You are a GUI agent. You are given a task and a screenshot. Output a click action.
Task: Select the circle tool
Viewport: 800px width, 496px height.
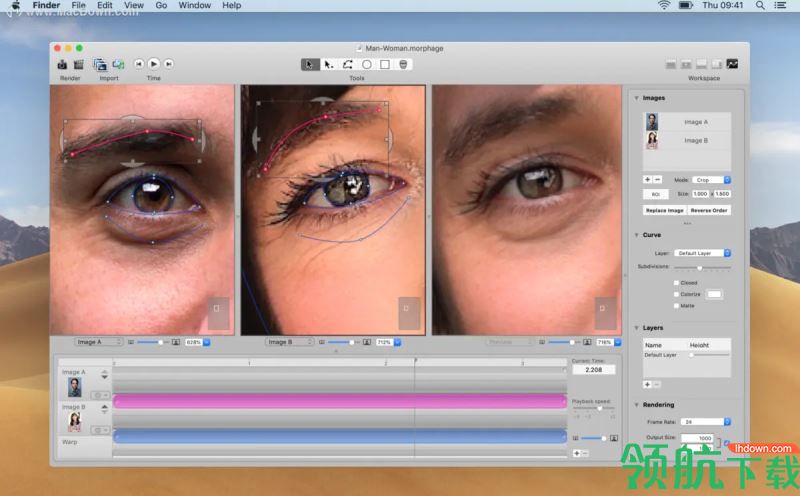coord(366,64)
